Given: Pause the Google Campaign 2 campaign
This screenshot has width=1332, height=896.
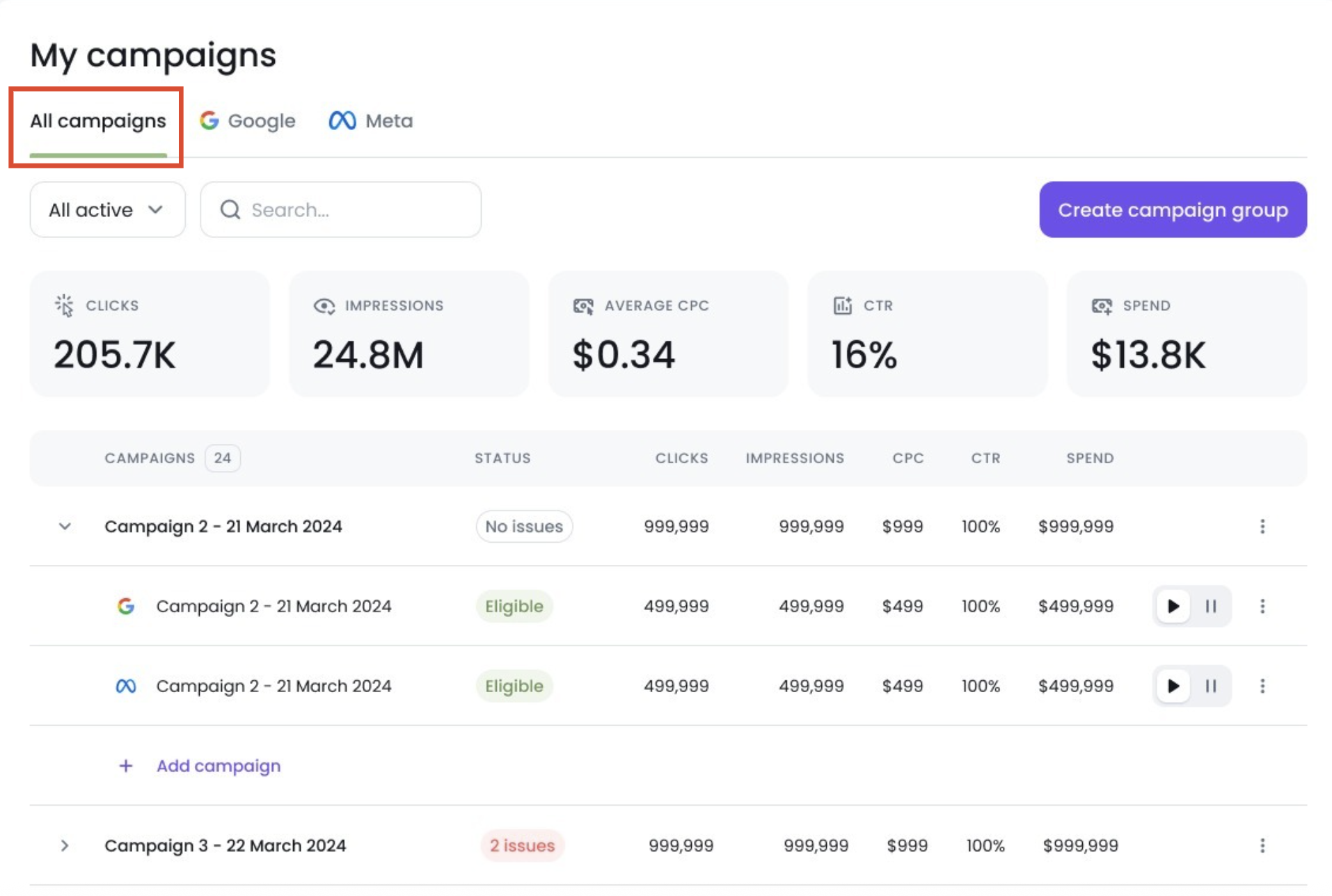Looking at the screenshot, I should pos(1211,606).
